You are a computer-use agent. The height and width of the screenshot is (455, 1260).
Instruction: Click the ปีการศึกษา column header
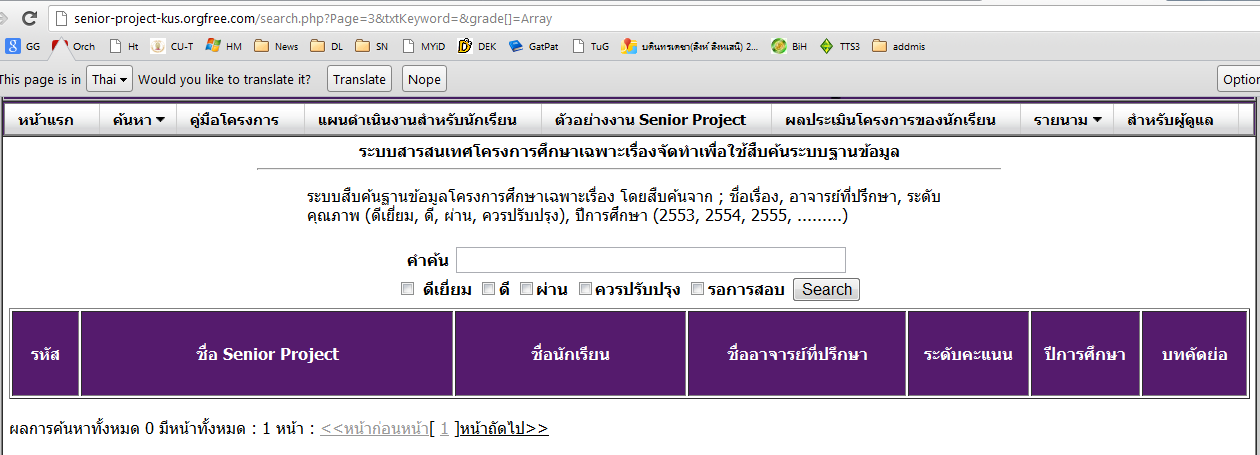[x=1085, y=354]
